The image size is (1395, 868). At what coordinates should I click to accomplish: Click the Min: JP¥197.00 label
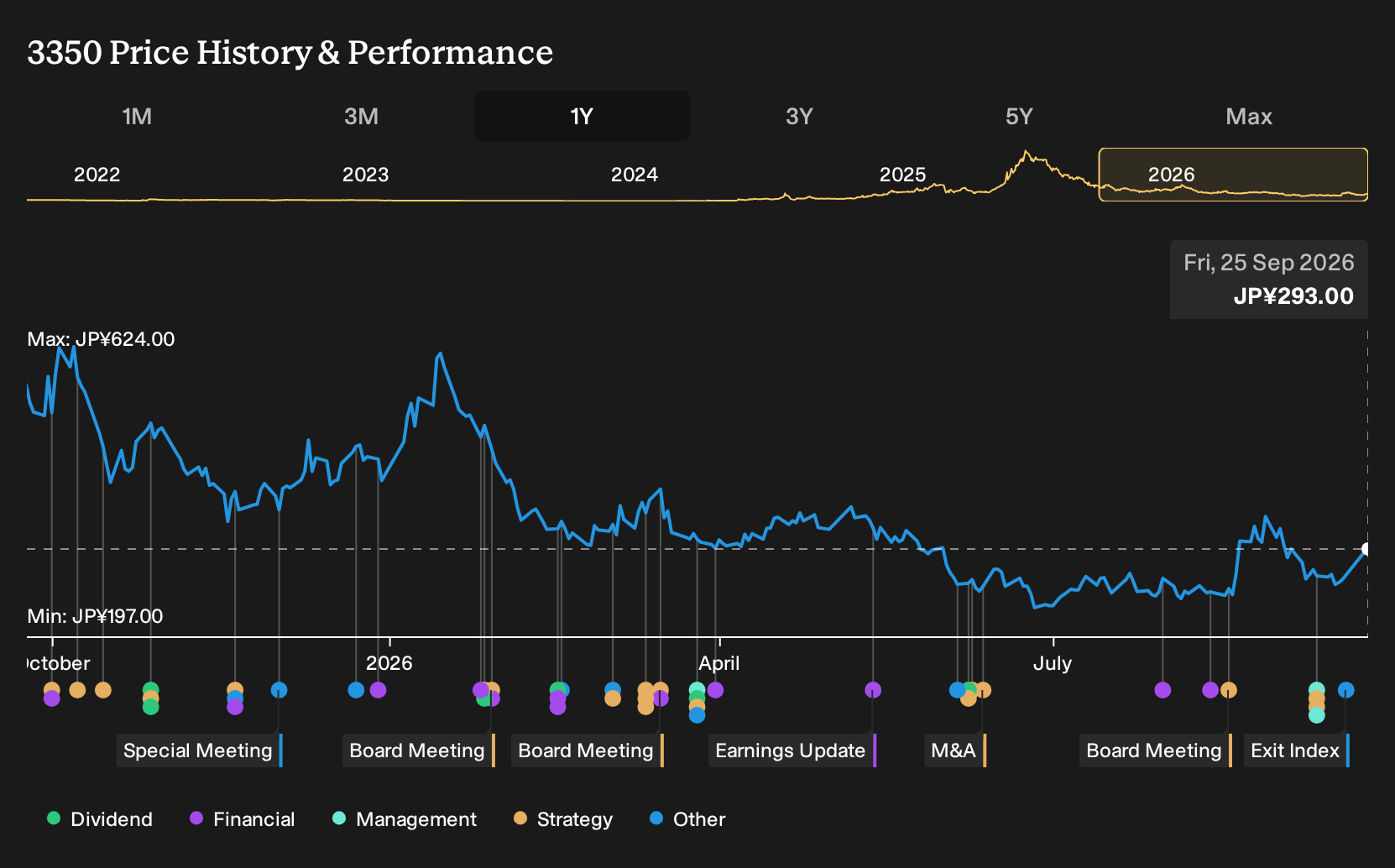pos(95,616)
